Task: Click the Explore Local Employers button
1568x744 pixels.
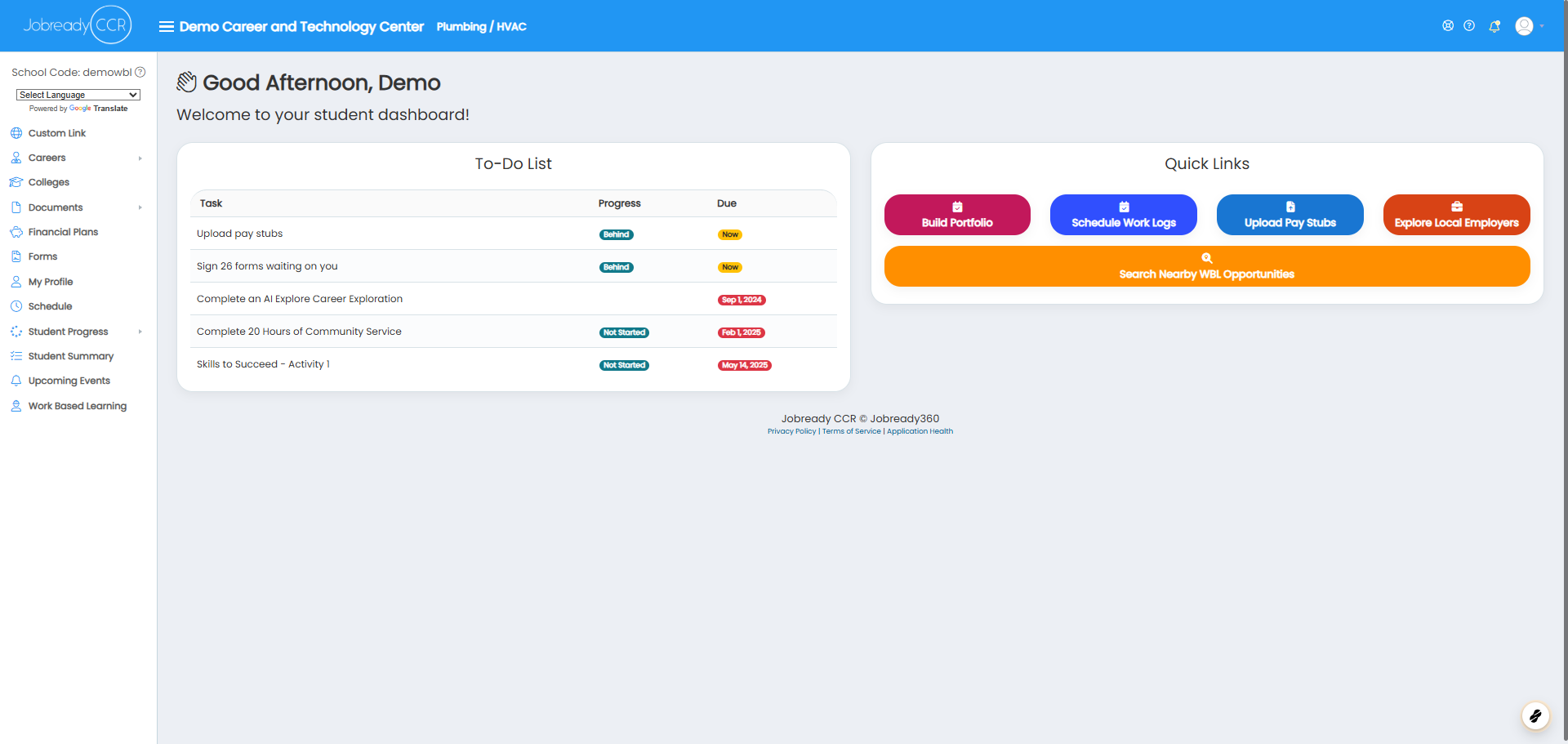Action: click(1457, 215)
